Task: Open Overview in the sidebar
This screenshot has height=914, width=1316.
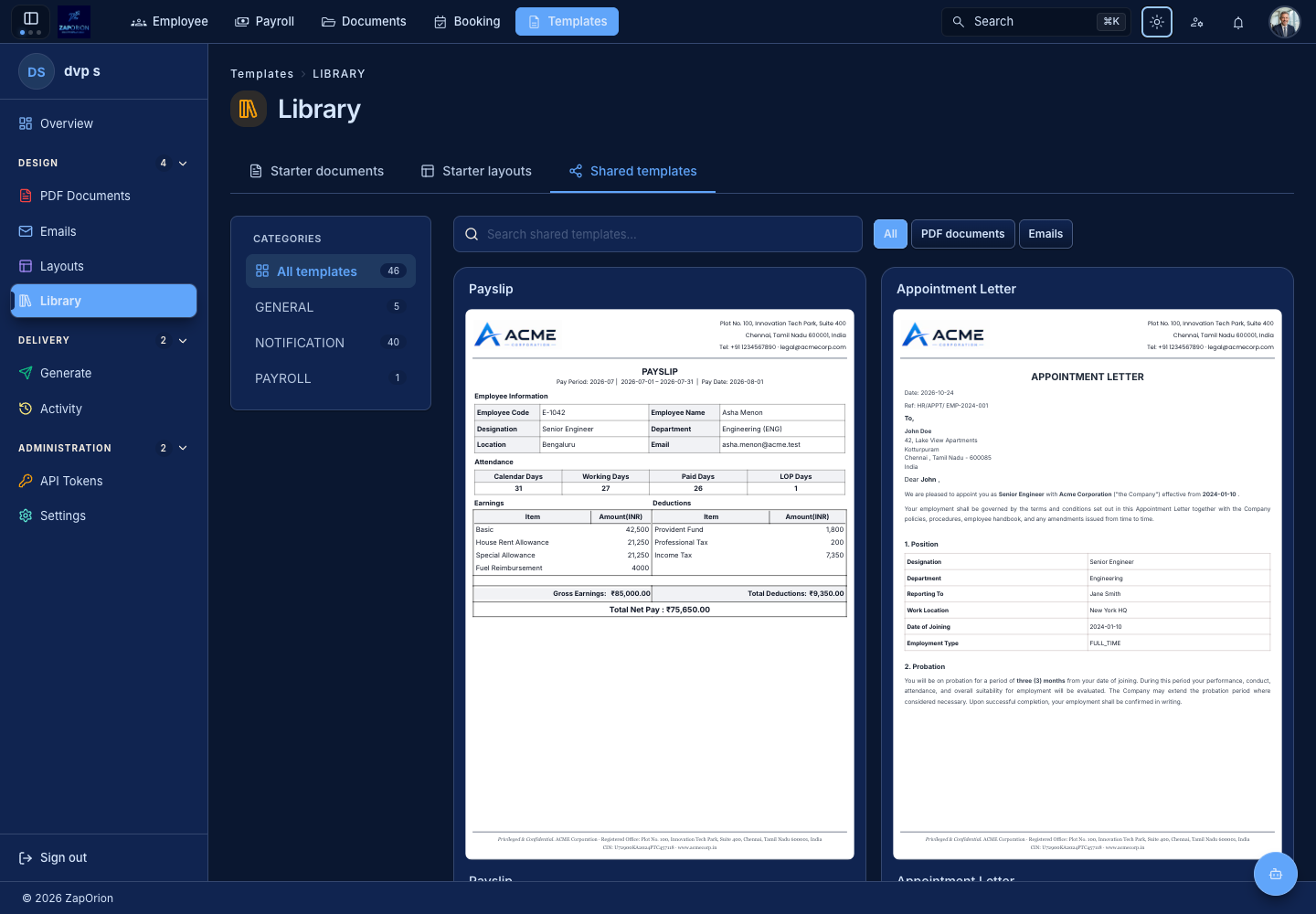Action: tap(103, 123)
